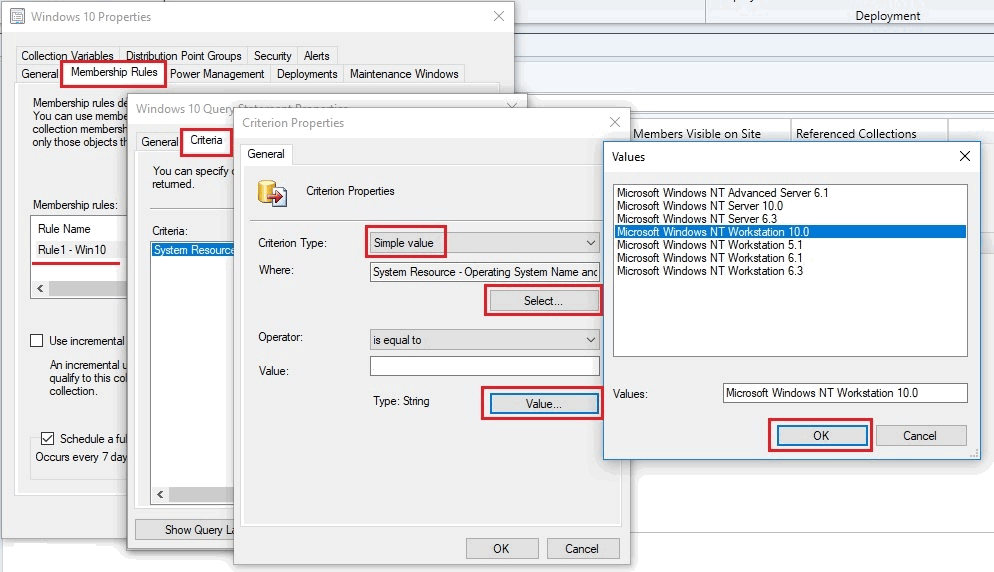Select Criteria tab in Query Statement dialog
This screenshot has height=572, width=994.
click(206, 140)
